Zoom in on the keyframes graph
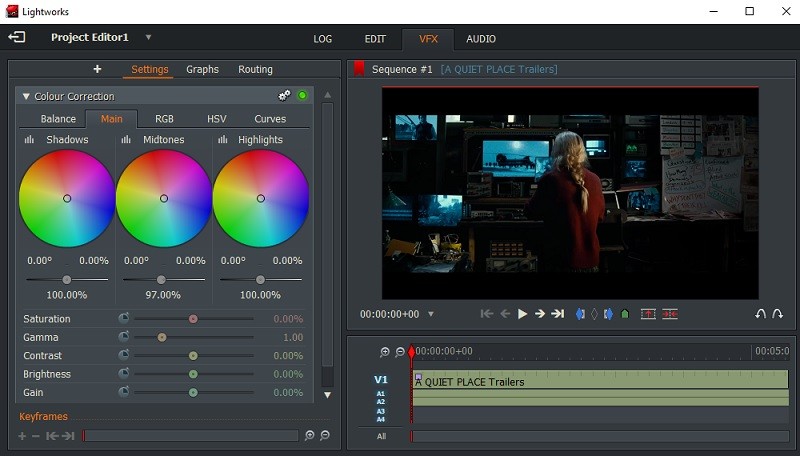 coord(309,435)
